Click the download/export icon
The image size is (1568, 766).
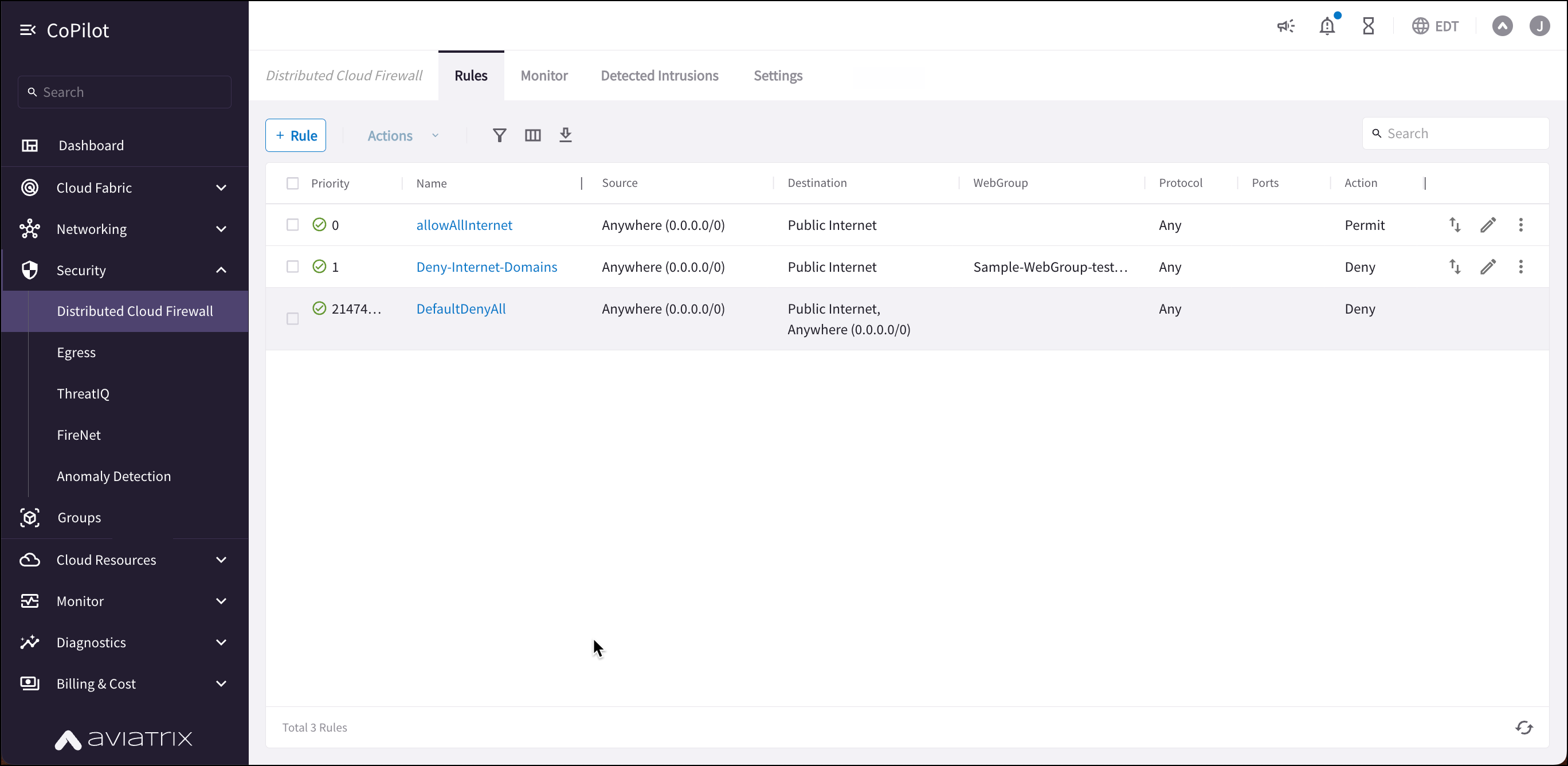[x=565, y=135]
